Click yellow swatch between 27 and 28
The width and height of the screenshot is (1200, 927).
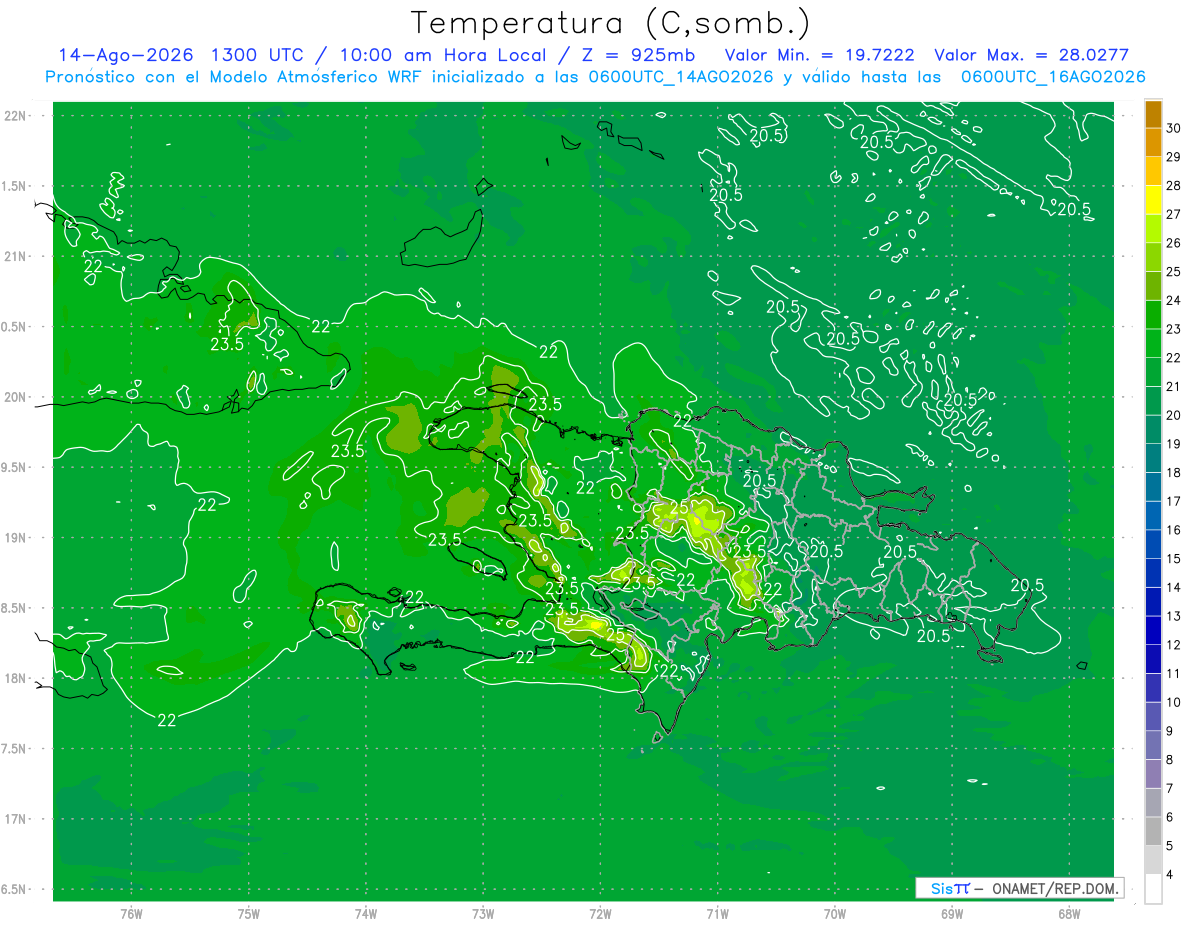pyautogui.click(x=1153, y=200)
